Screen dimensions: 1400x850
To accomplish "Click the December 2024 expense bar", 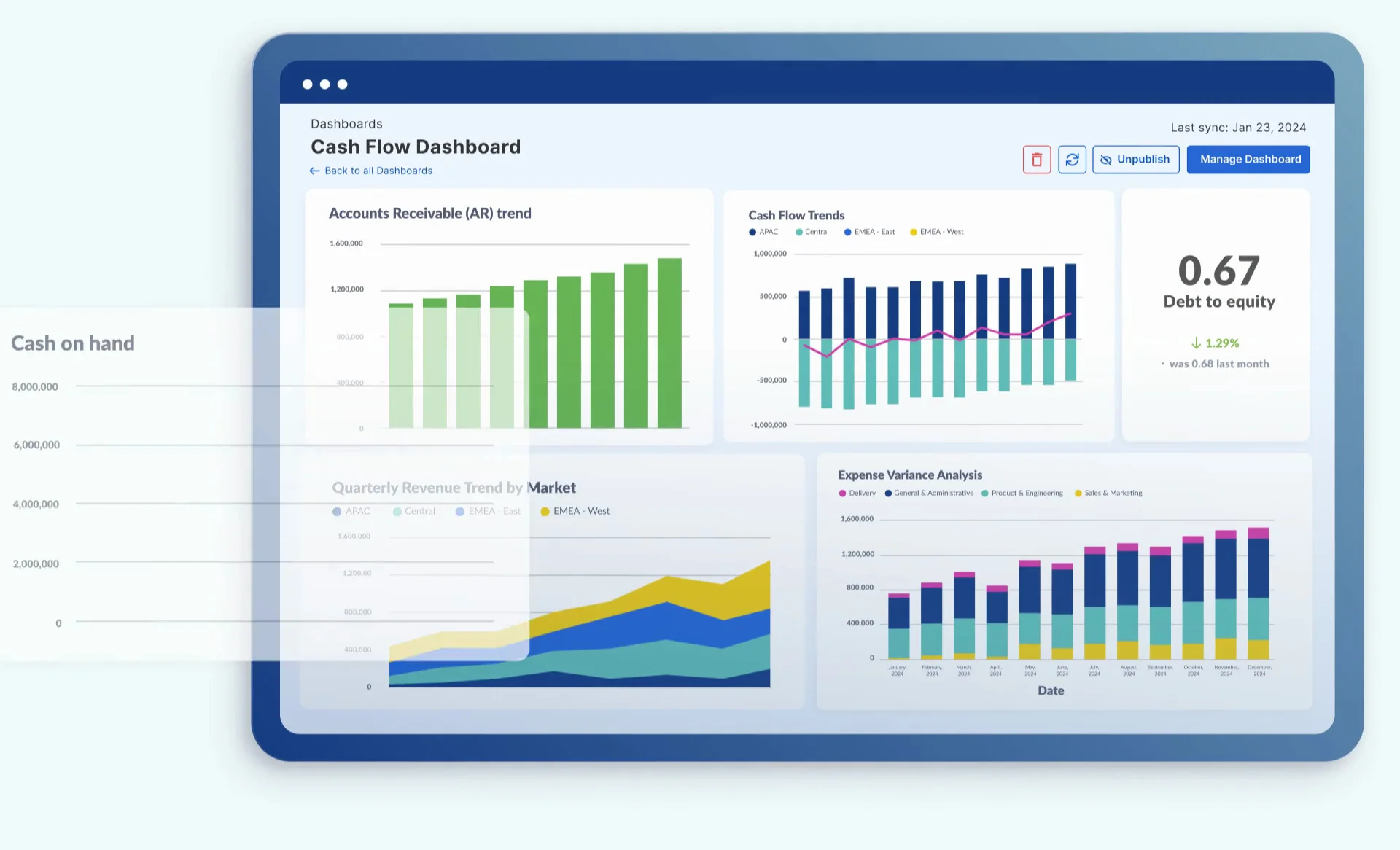I will [x=1259, y=594].
